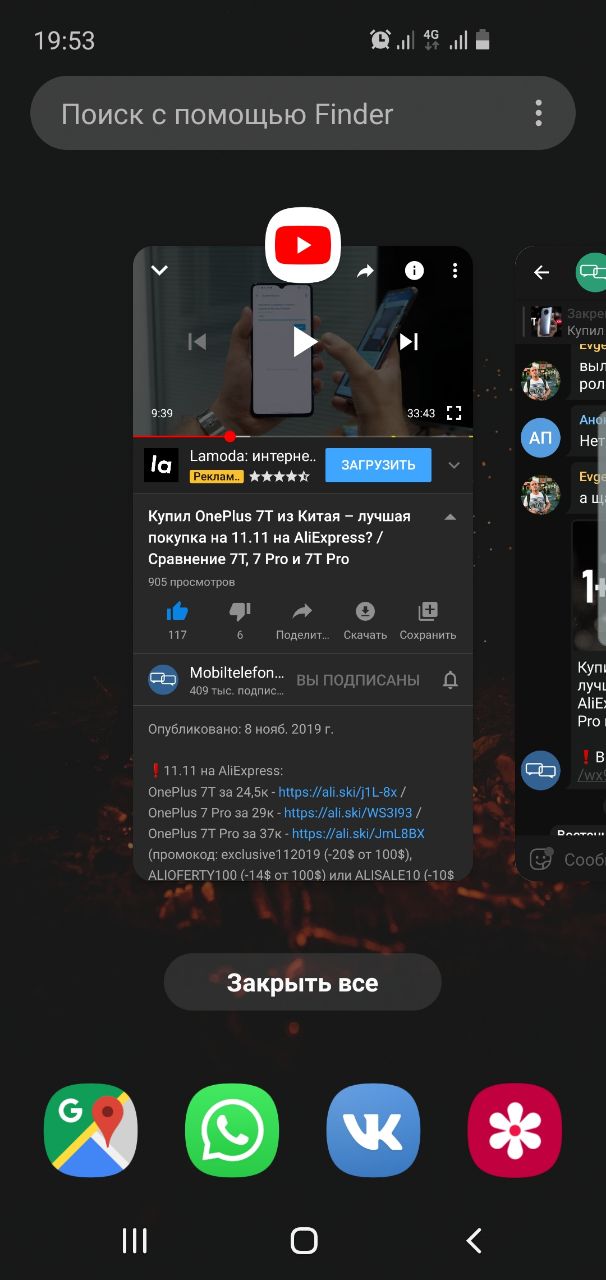
Task: Open WhatsApp app
Action: click(232, 1130)
